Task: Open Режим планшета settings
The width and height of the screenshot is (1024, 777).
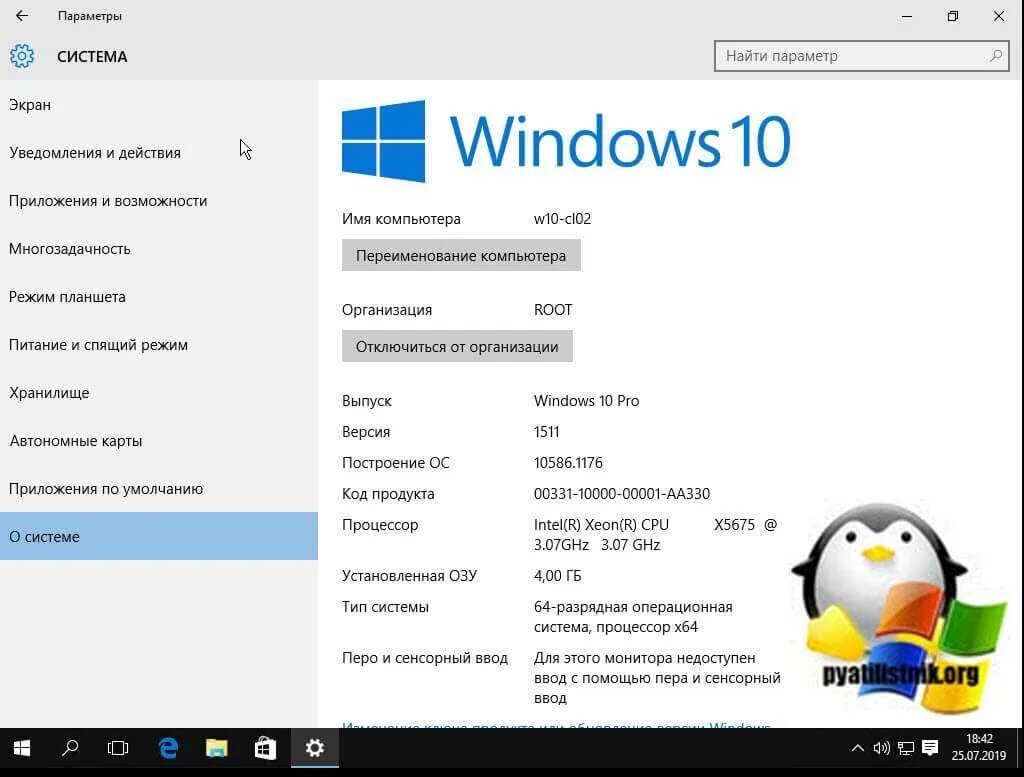Action: (x=159, y=296)
